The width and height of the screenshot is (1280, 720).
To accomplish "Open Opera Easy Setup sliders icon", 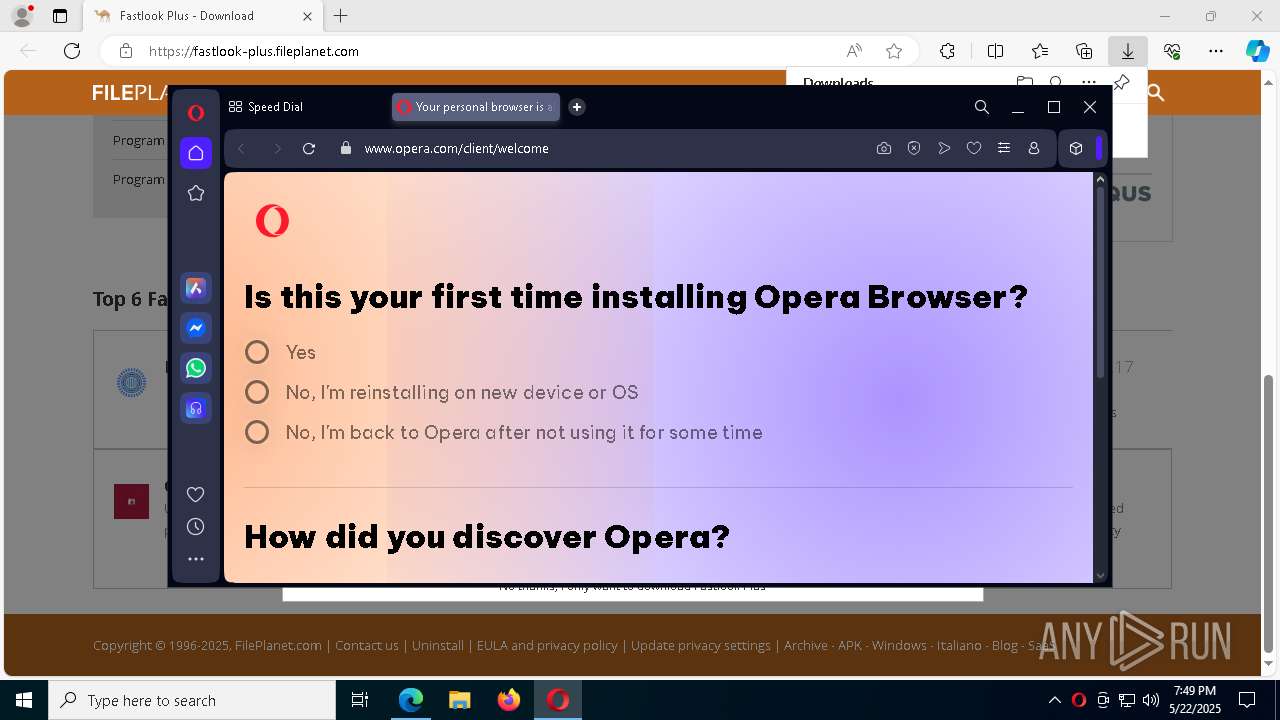I will 1004,148.
